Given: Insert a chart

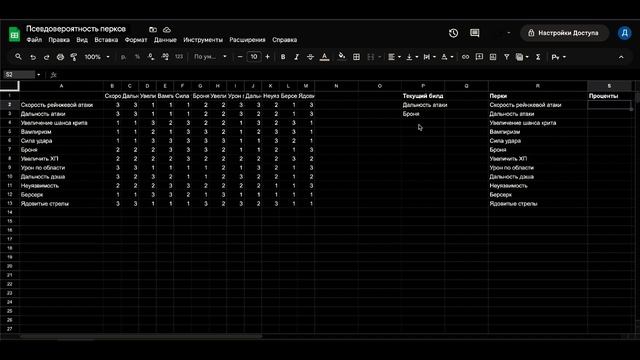Looking at the screenshot, I should click(493, 57).
